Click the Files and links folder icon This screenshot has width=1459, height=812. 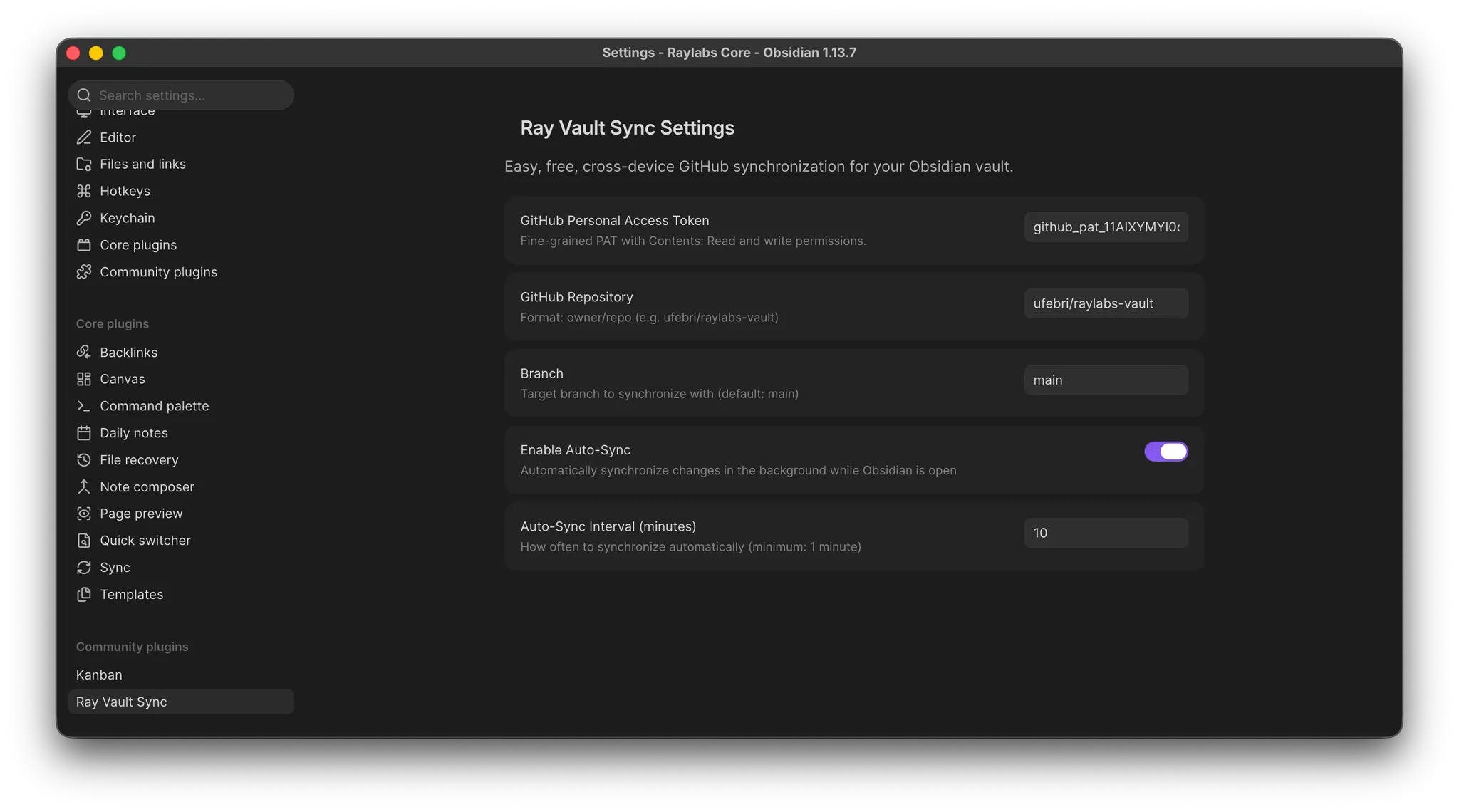click(x=84, y=165)
